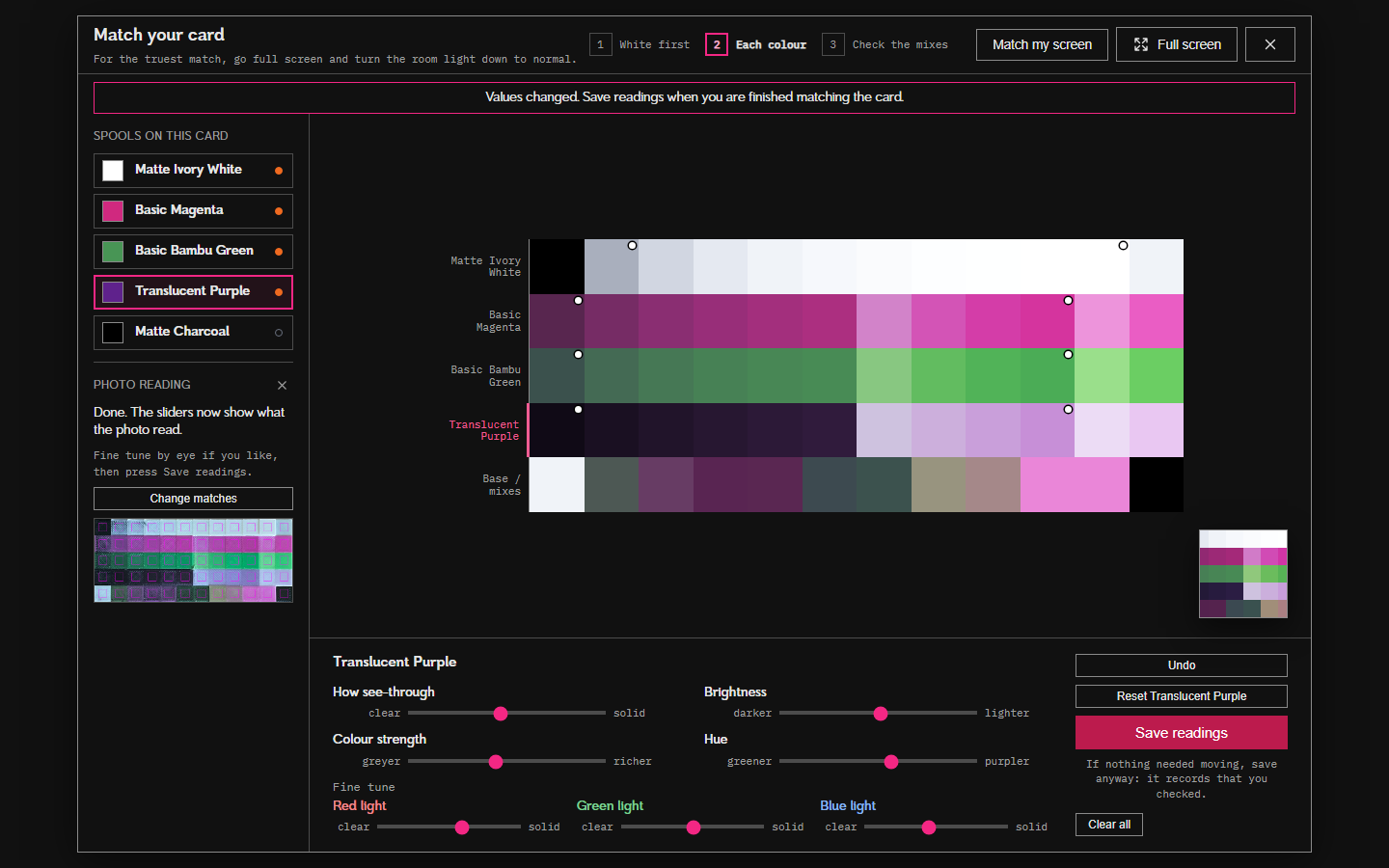
Task: Pick the Matte Charcoal spool
Action: pyautogui.click(x=193, y=333)
